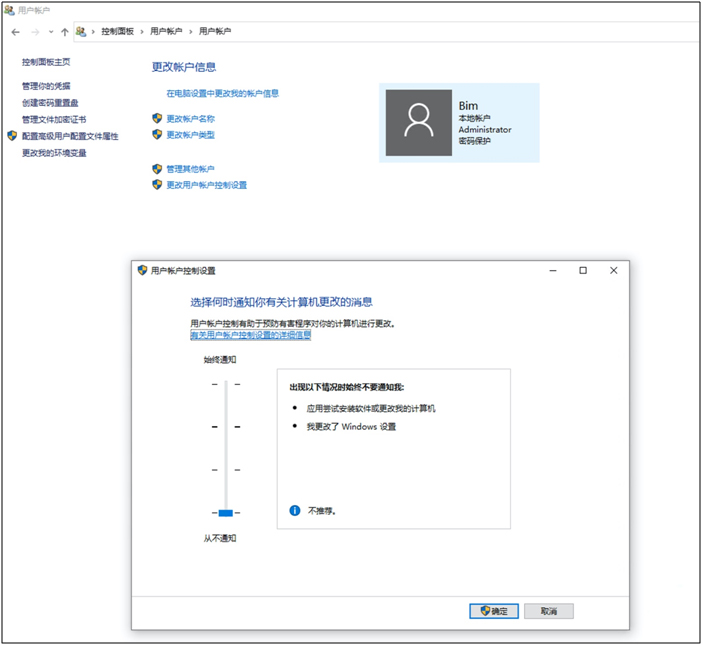Select 控制面板 in the breadcrumb path

pos(117,32)
